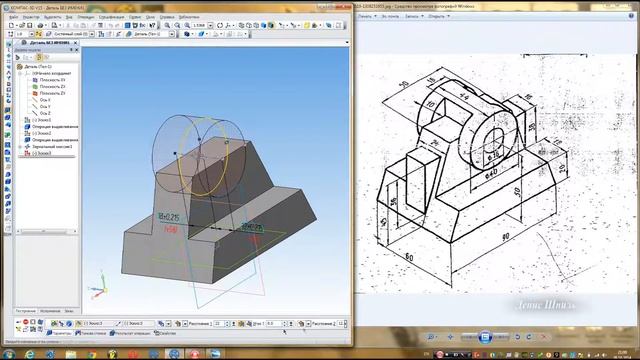Switch to the Тонкая стенка property tab
Viewport: 640px width, 360px height.
pos(91,333)
